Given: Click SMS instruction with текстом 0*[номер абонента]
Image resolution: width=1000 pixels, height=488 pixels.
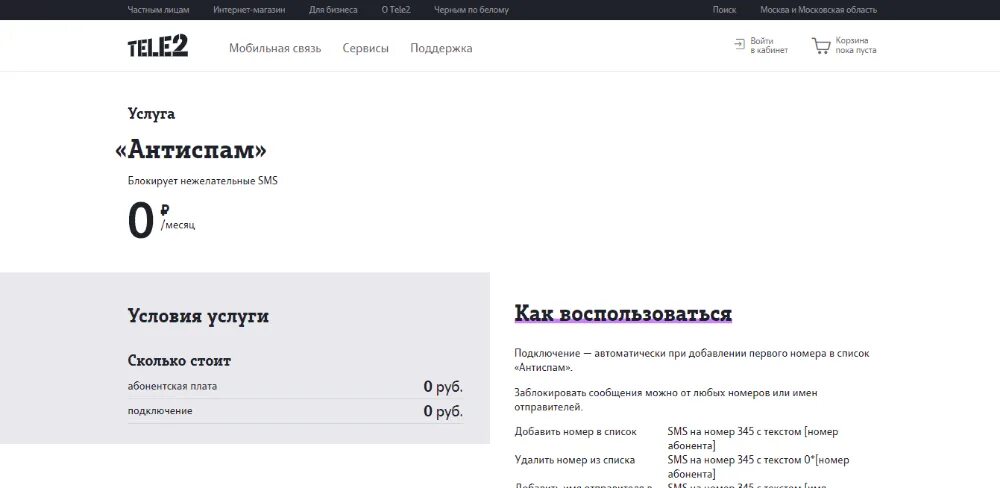Looking at the screenshot, I should 758,467.
